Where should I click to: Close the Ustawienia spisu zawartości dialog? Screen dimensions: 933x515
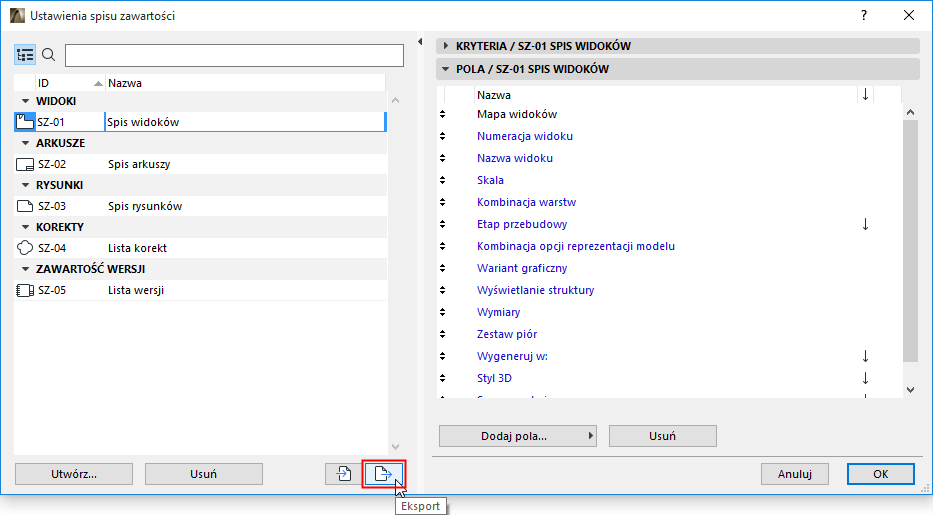[x=909, y=15]
